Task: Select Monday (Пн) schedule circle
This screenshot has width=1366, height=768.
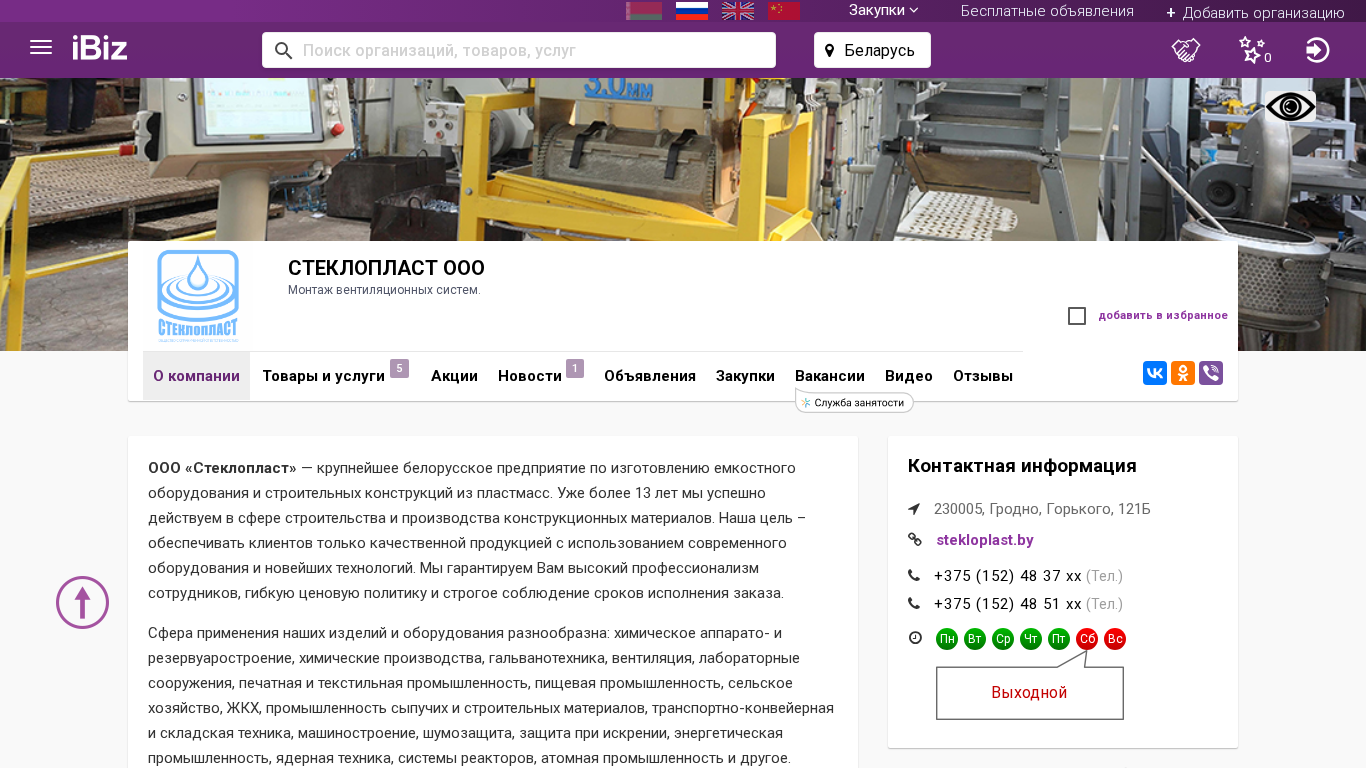Action: click(947, 639)
